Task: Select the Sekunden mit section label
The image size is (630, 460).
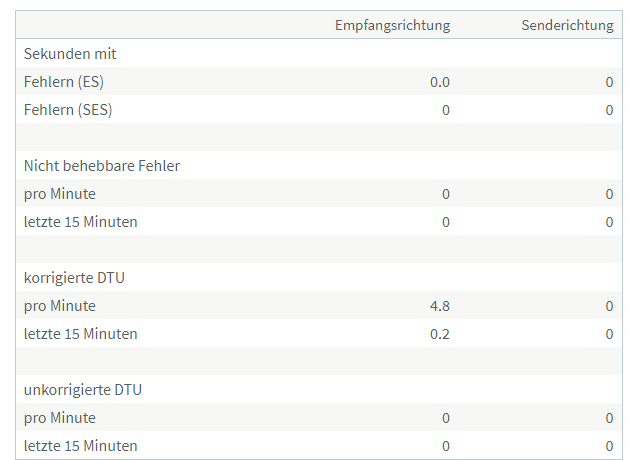Action: pos(70,53)
